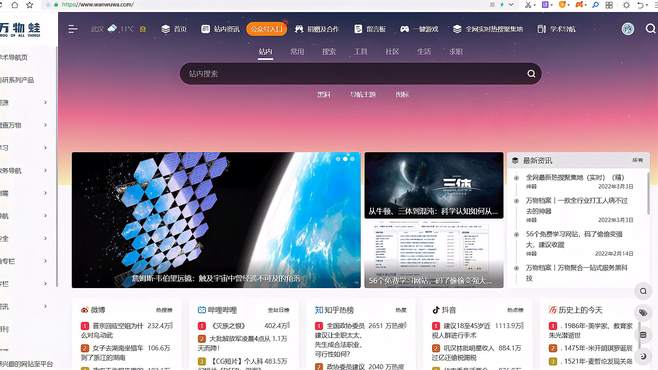Click the orange 公众号入口 button
The height and width of the screenshot is (370, 658).
pos(266,29)
